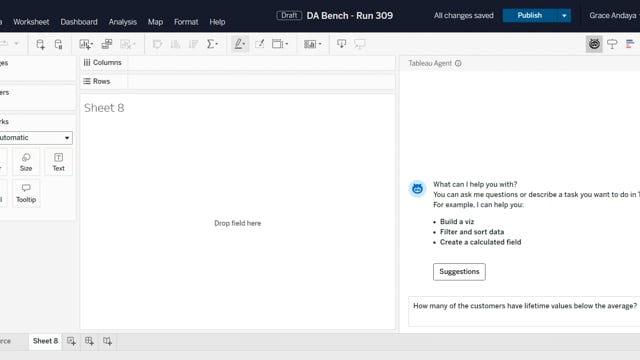Click the Duplicate sheet icon
Screen dimensions: 640x360
click(x=107, y=44)
